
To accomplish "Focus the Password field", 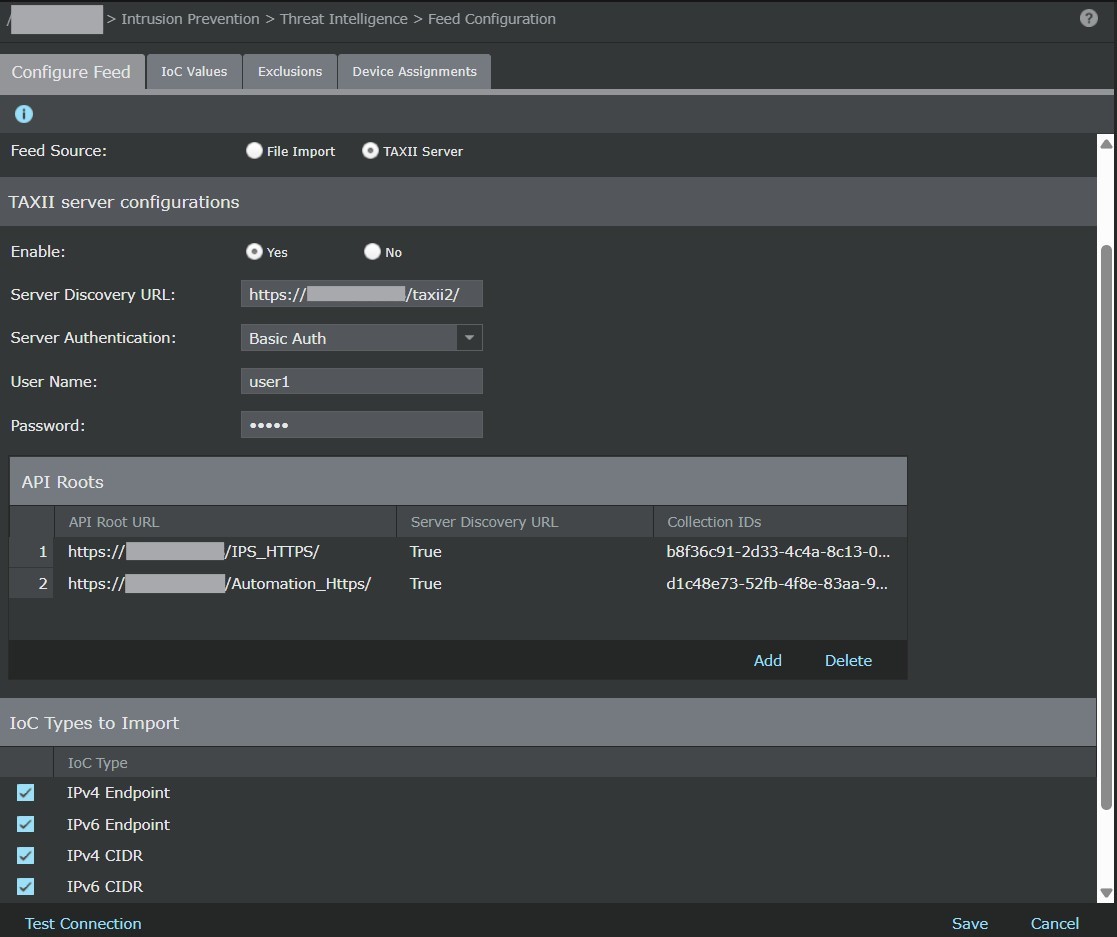I will point(362,425).
